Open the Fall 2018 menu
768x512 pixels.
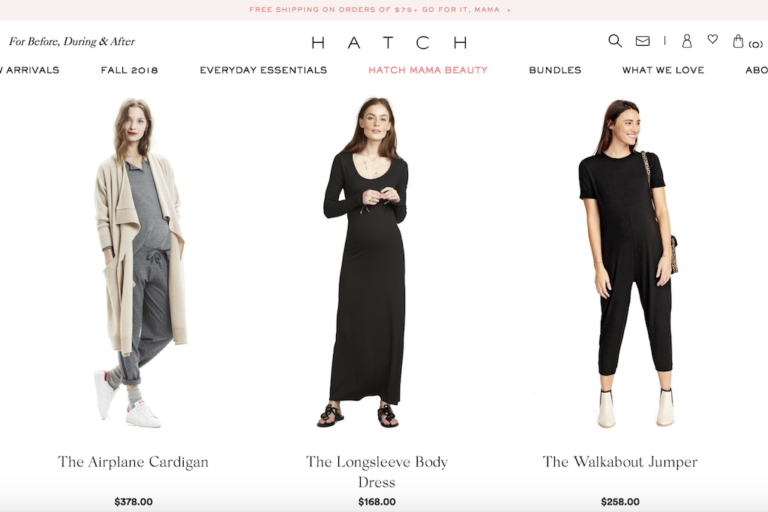(x=129, y=70)
